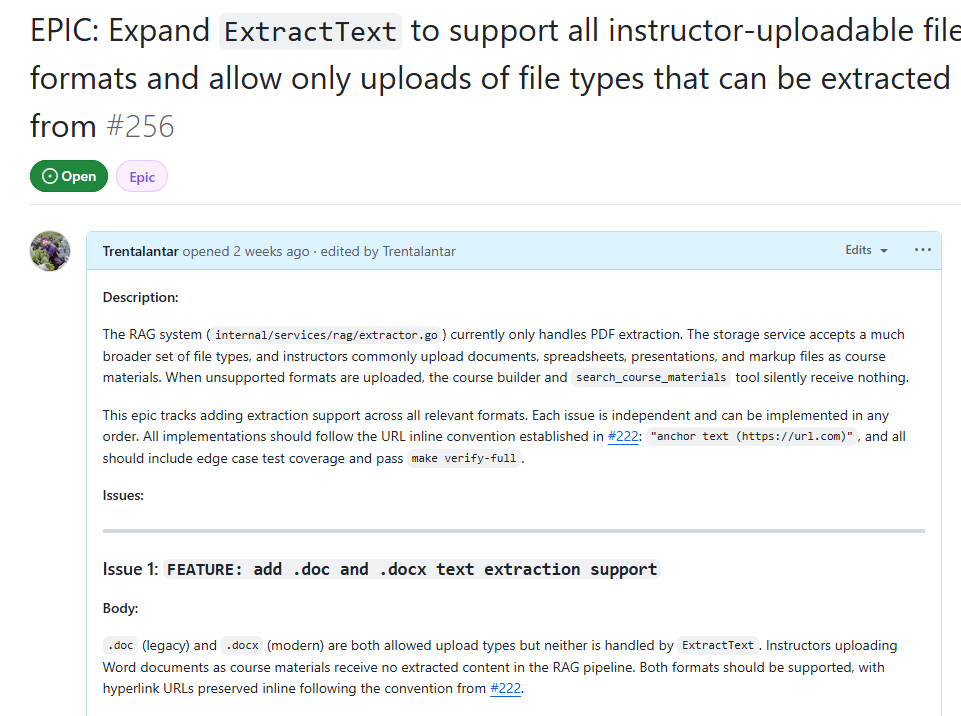Expand the three-dot comment actions menu
The height and width of the screenshot is (716, 961).
click(922, 250)
